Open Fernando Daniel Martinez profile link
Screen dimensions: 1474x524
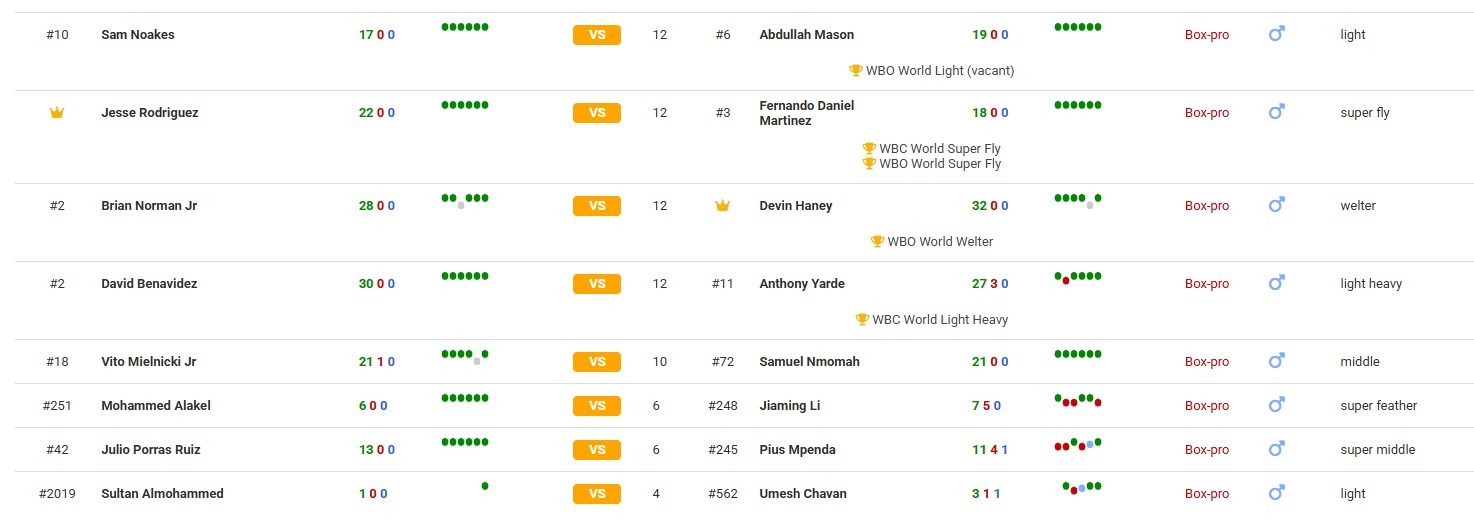pyautogui.click(x=806, y=113)
